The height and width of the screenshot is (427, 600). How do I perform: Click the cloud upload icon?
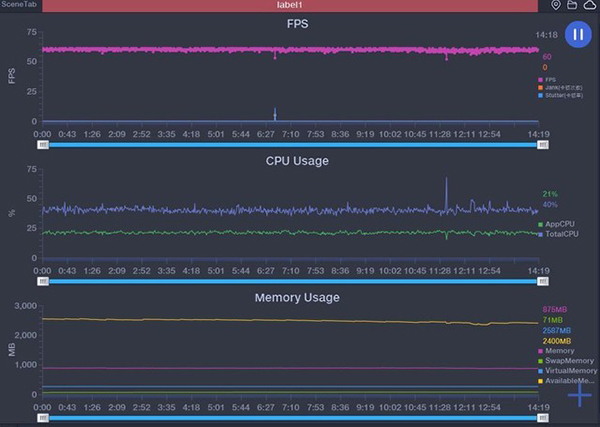(x=590, y=6)
